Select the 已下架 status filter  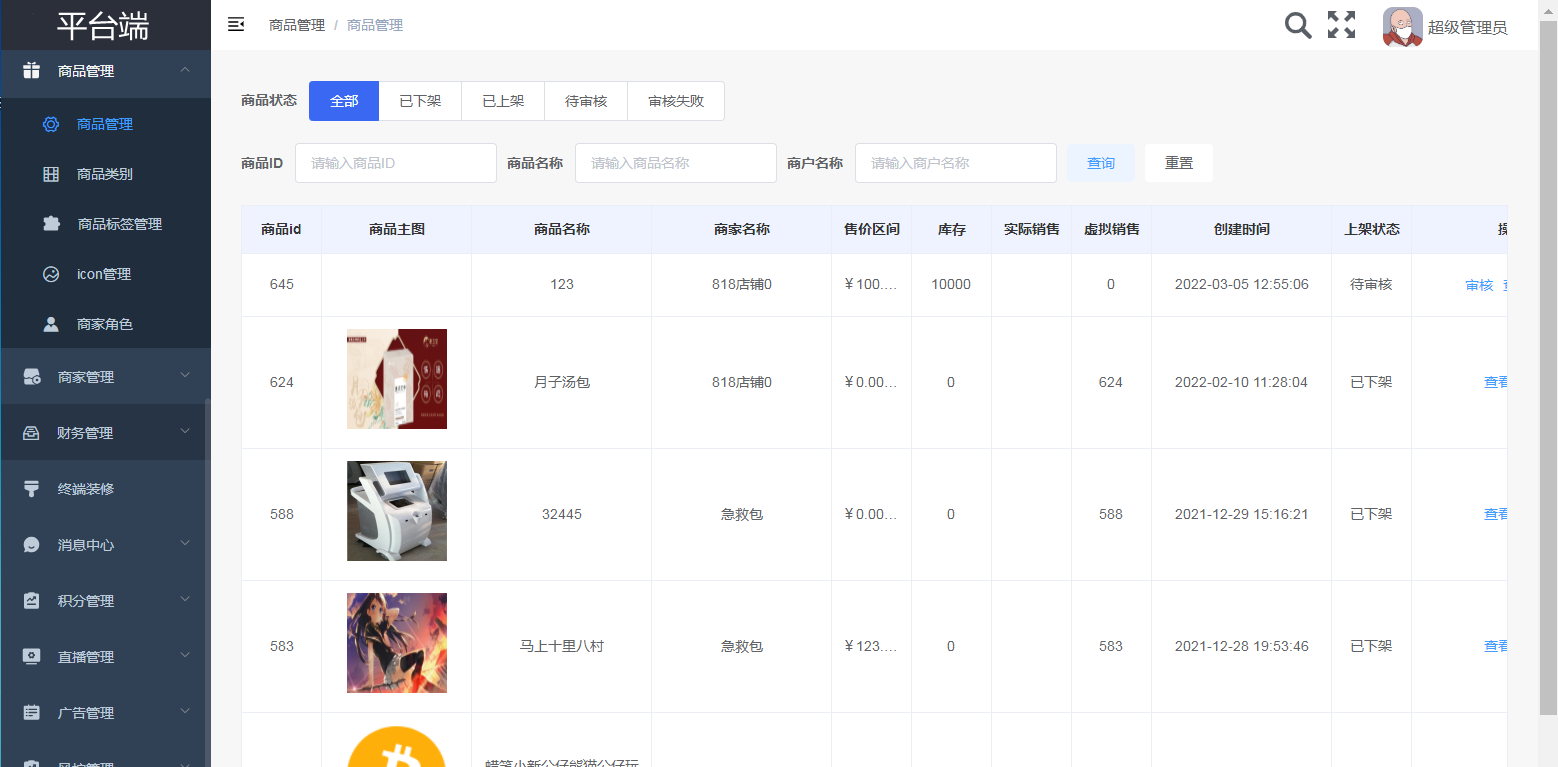(x=420, y=101)
